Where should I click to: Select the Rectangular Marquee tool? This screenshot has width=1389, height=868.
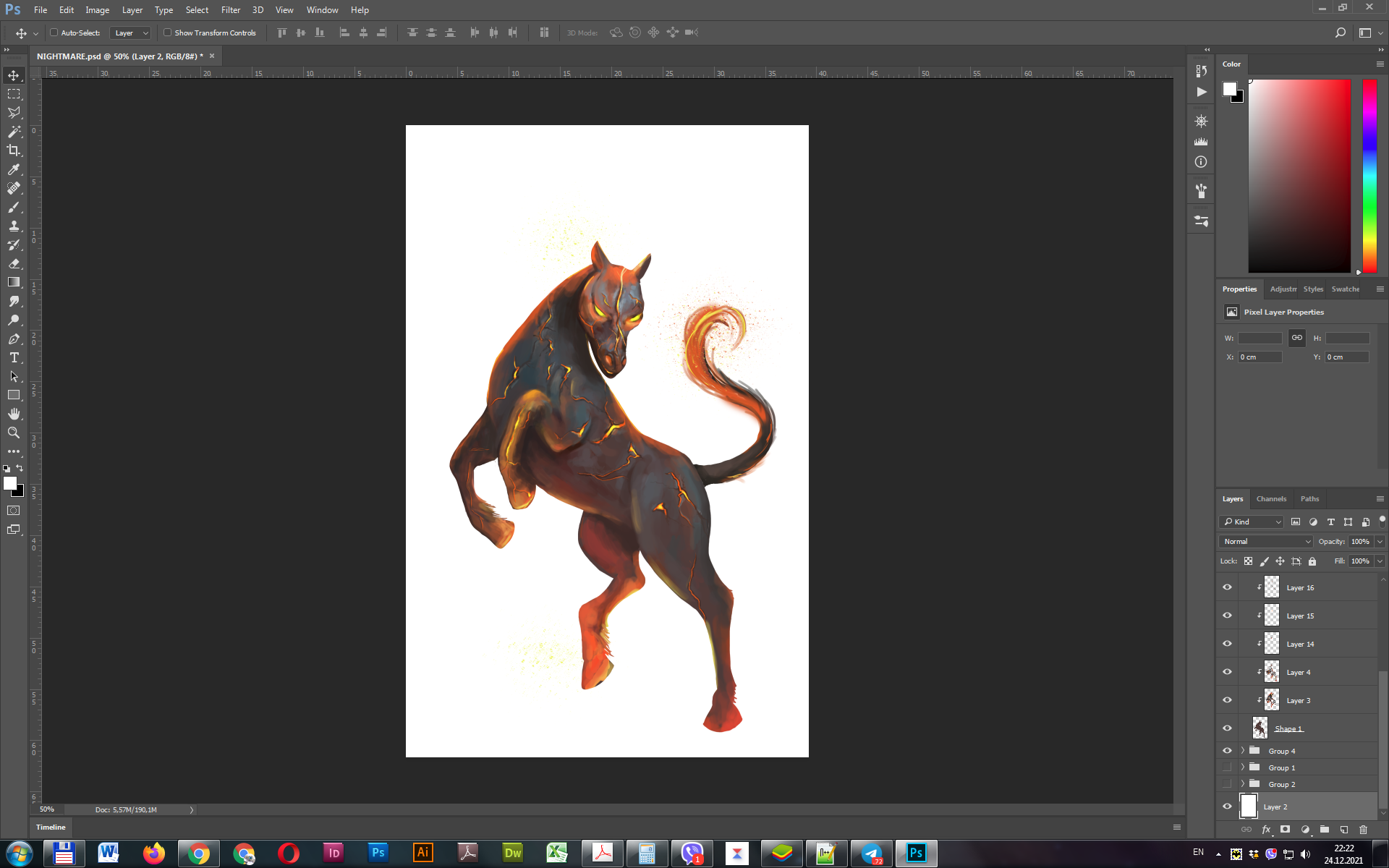point(14,94)
